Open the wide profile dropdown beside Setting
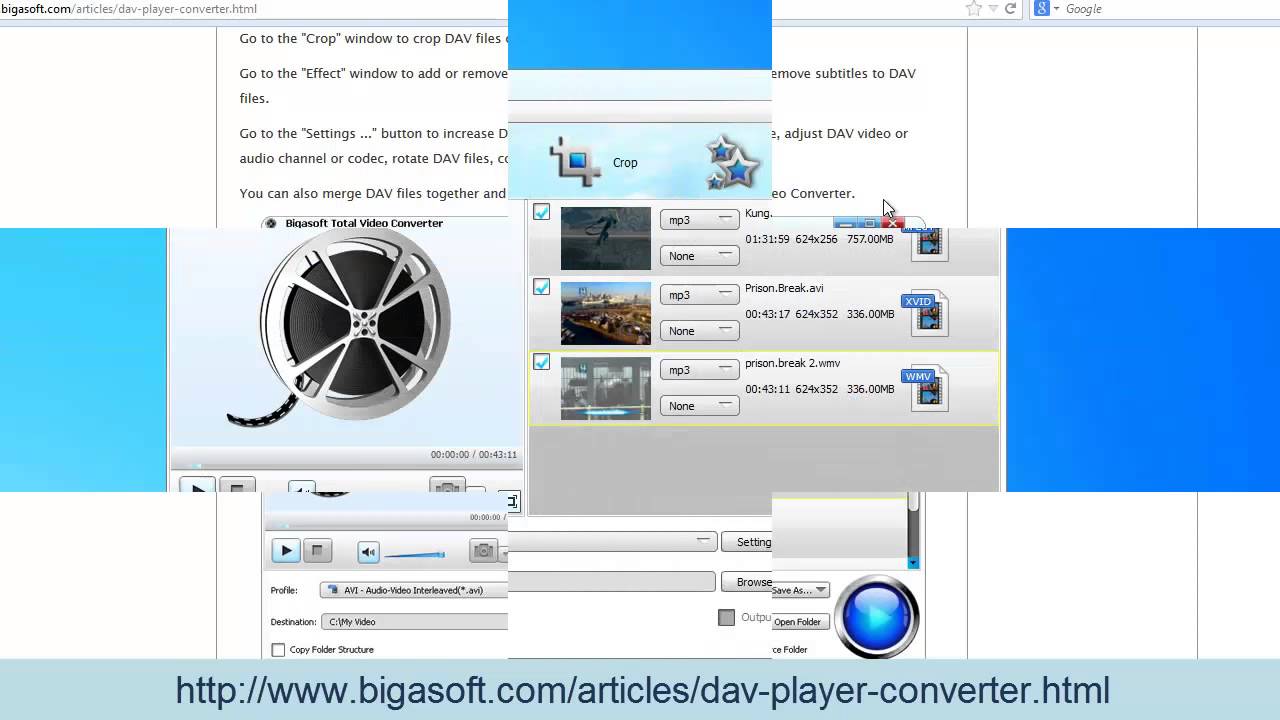The height and width of the screenshot is (720, 1280). coord(613,541)
